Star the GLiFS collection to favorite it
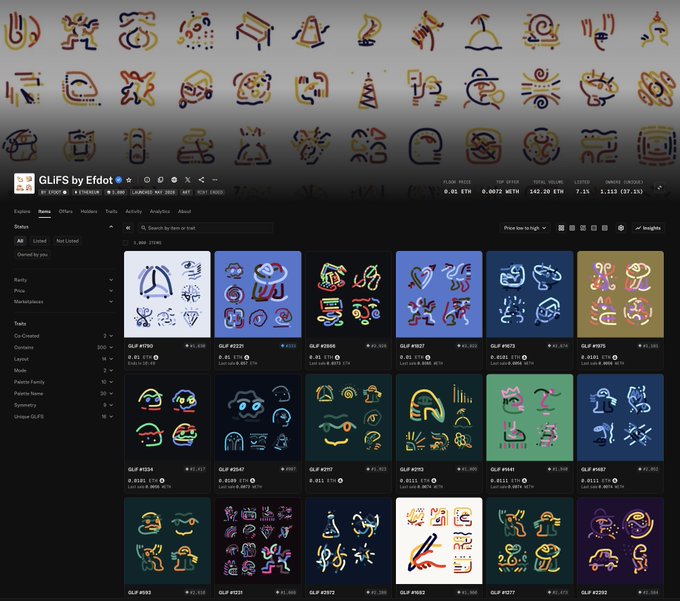This screenshot has width=680, height=601. coord(129,180)
